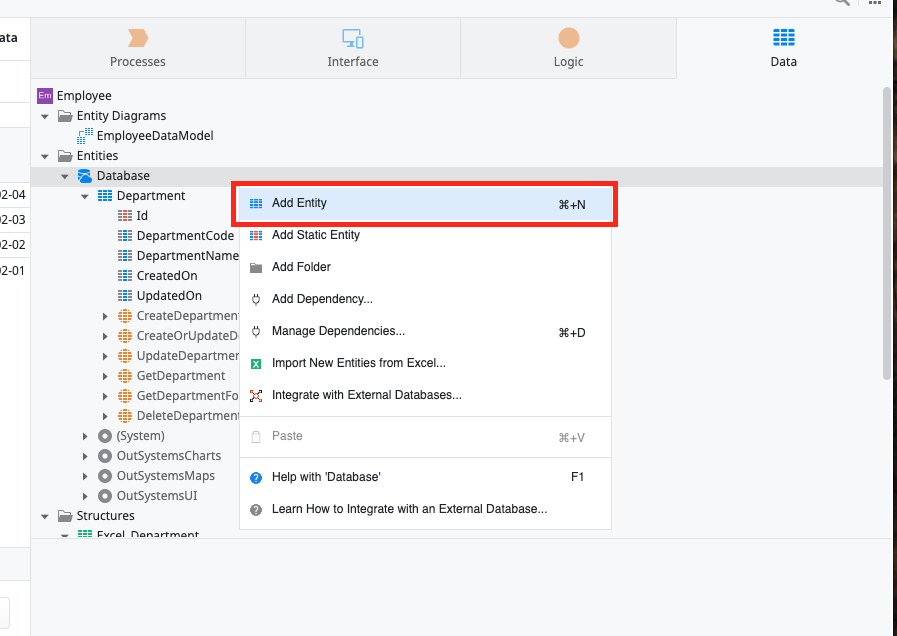Select the Employee module label
Viewport: 897px width, 636px height.
click(84, 96)
